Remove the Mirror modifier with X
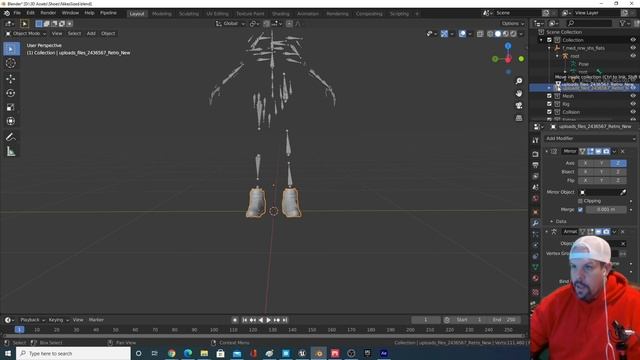The height and width of the screenshot is (360, 640). click(x=622, y=151)
